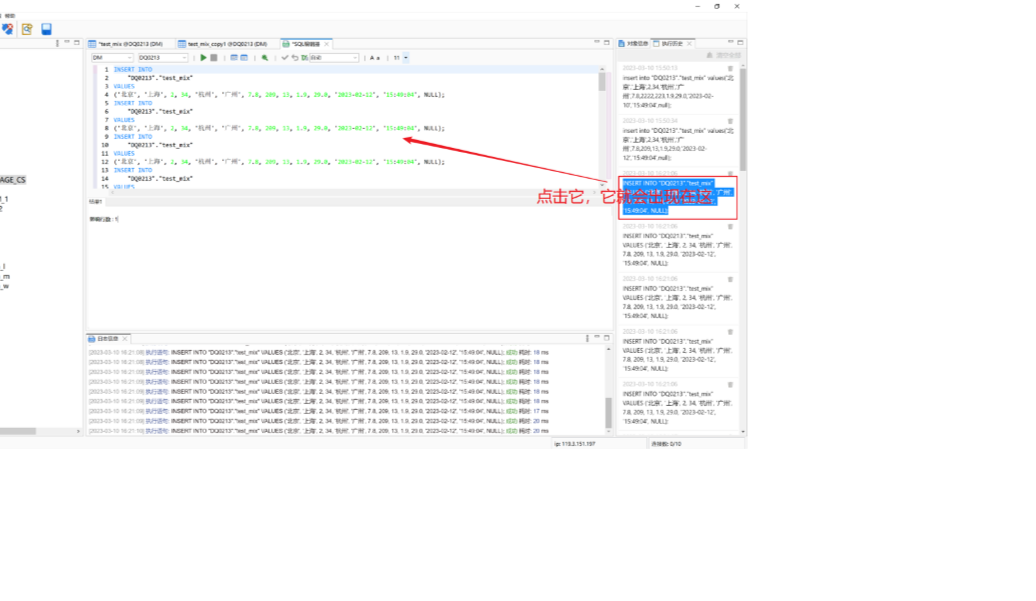Click the second blue table-layout icon in editor toolbar
This screenshot has width=1036, height=601.
click(x=244, y=58)
